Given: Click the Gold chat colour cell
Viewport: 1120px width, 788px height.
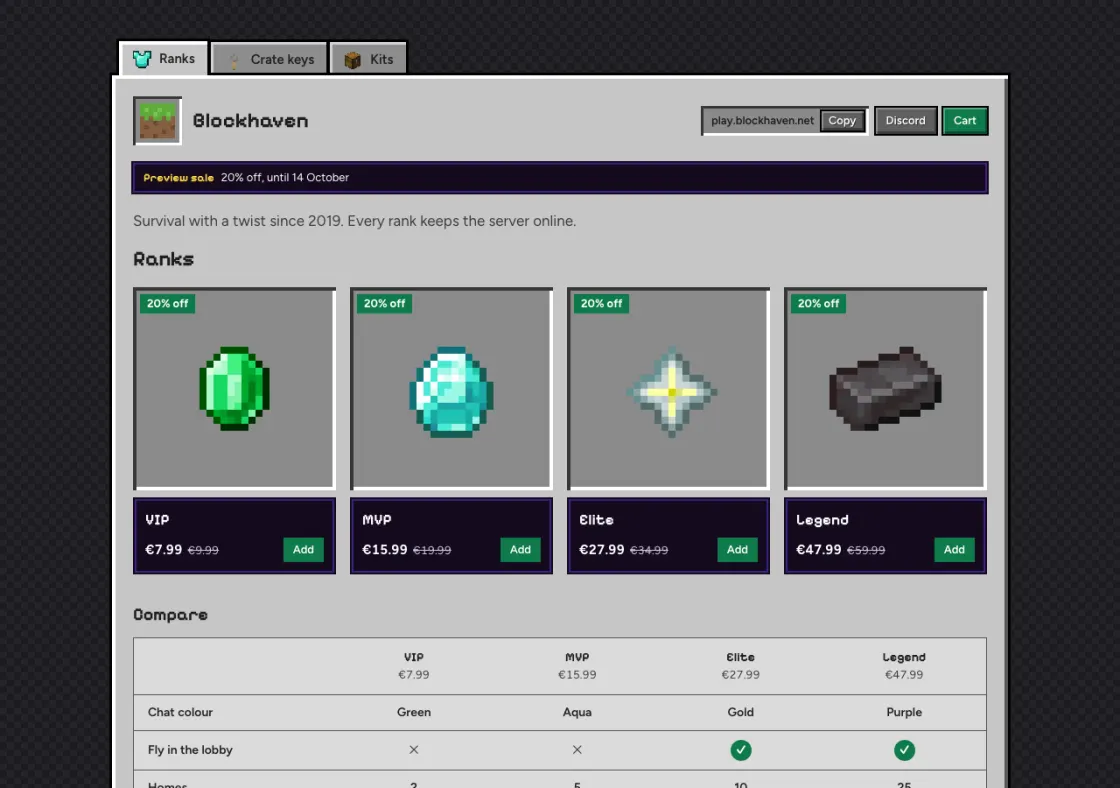Looking at the screenshot, I should (x=741, y=712).
